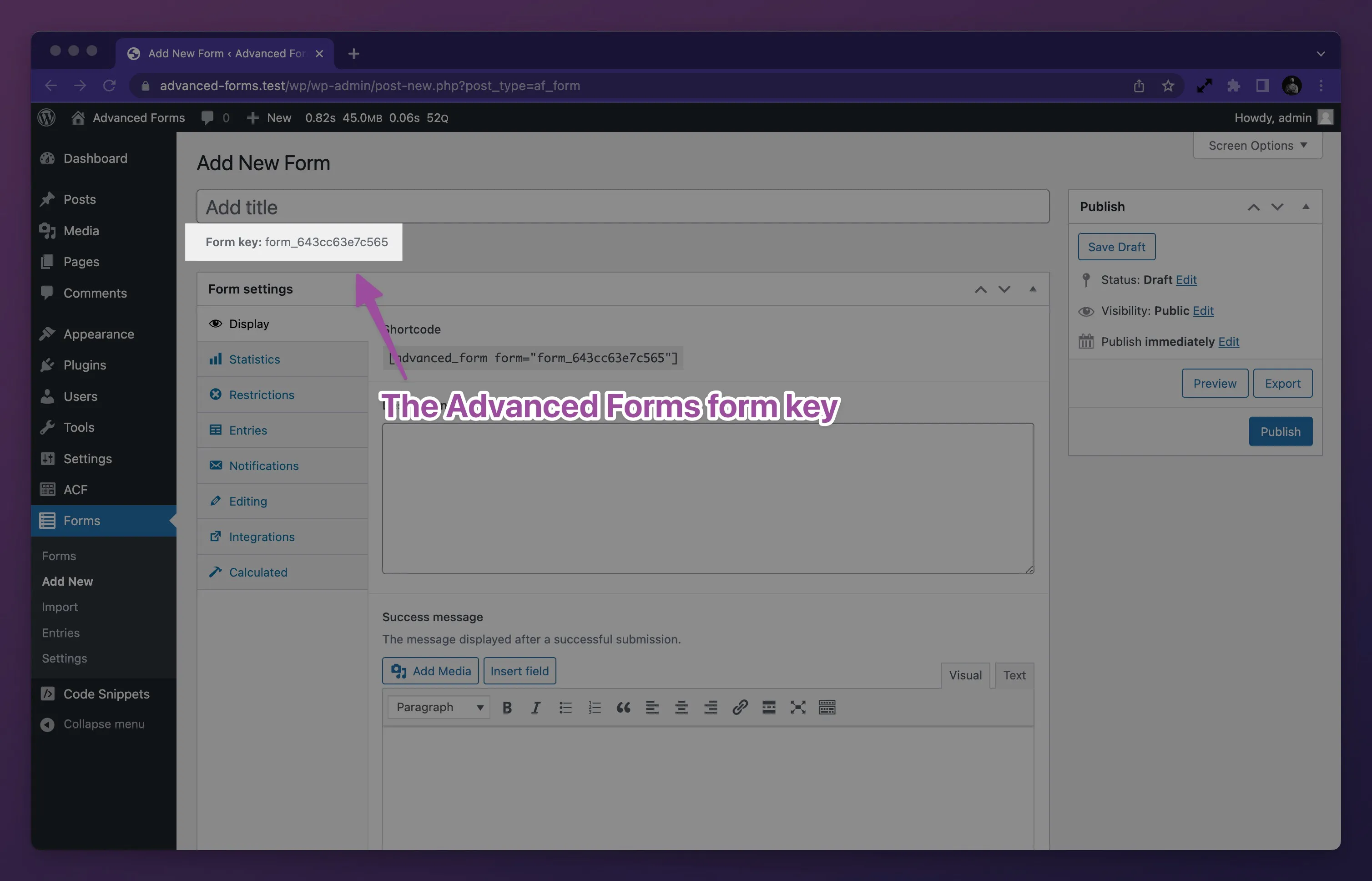Align text center in editor
Image resolution: width=1372 pixels, height=881 pixels.
(x=682, y=708)
